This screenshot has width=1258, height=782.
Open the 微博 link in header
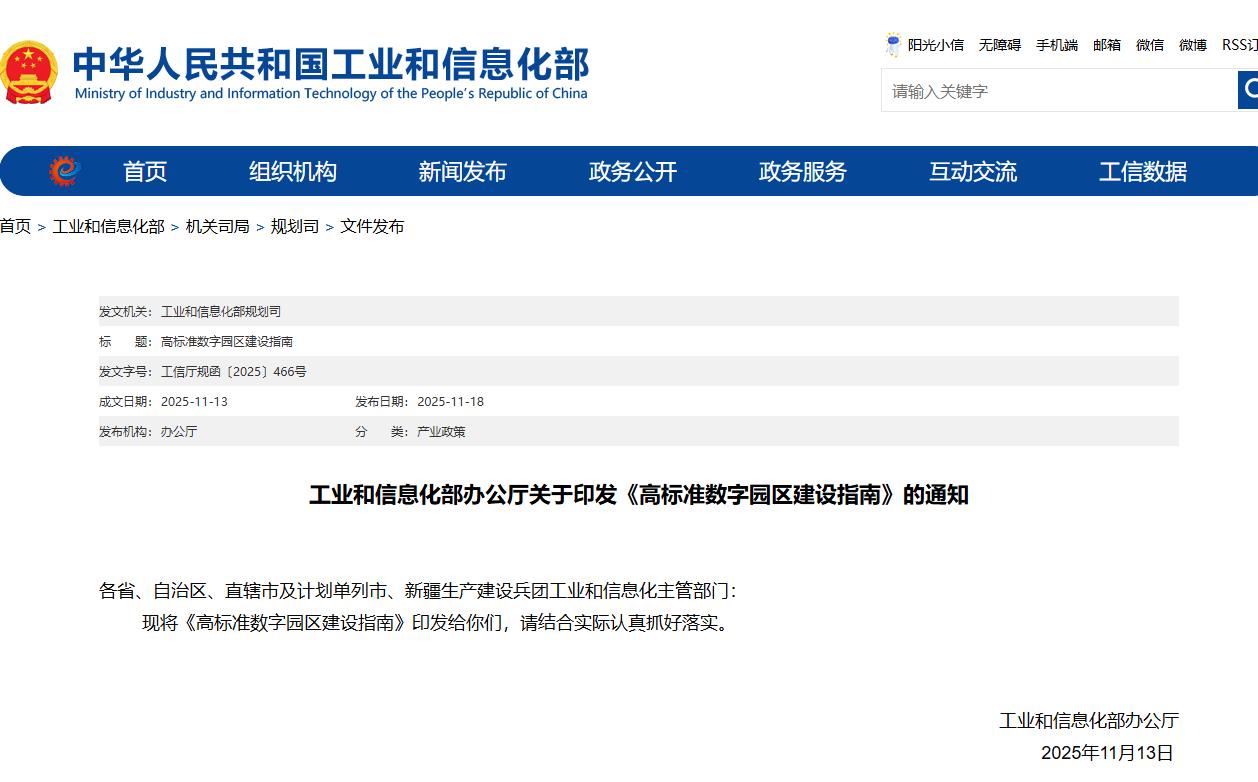[x=1193, y=45]
